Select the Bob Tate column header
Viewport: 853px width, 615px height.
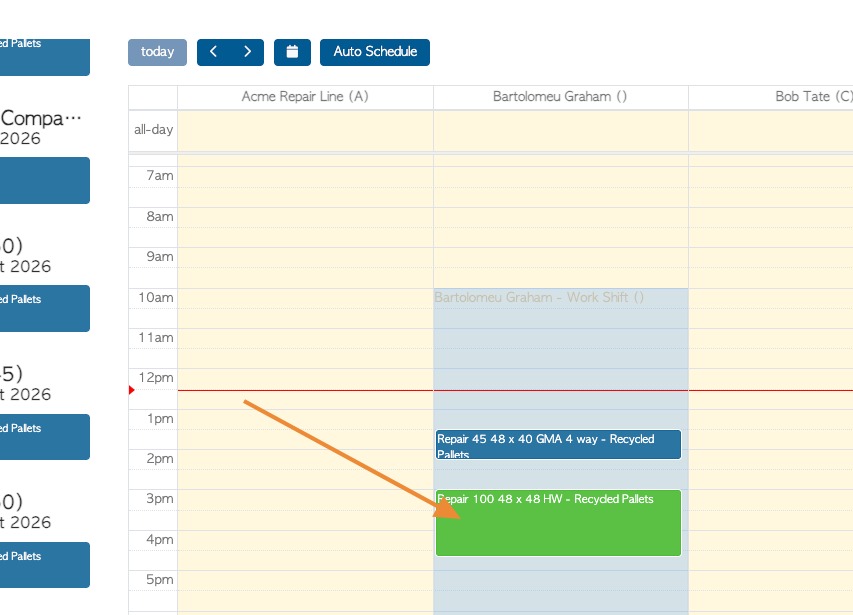click(x=770, y=97)
